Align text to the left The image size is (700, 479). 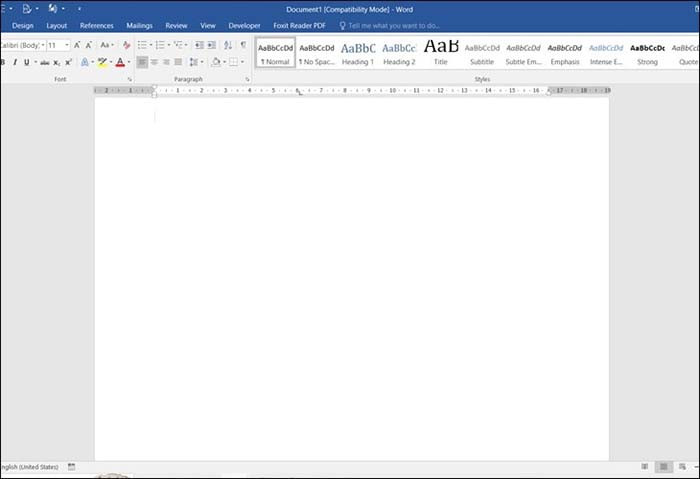[x=142, y=62]
